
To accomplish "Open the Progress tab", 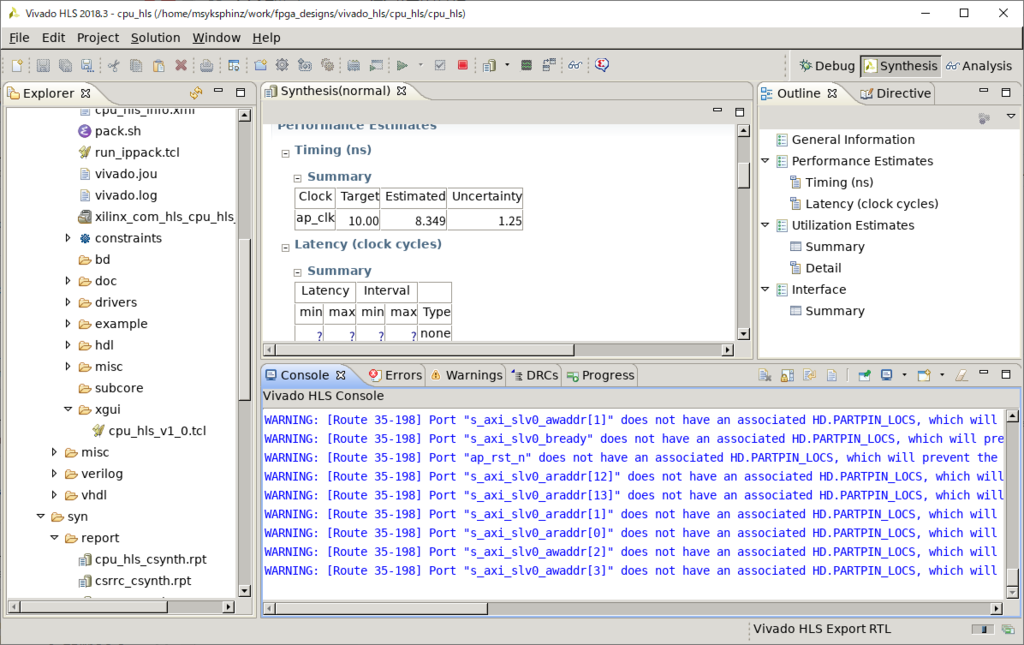I will 601,375.
